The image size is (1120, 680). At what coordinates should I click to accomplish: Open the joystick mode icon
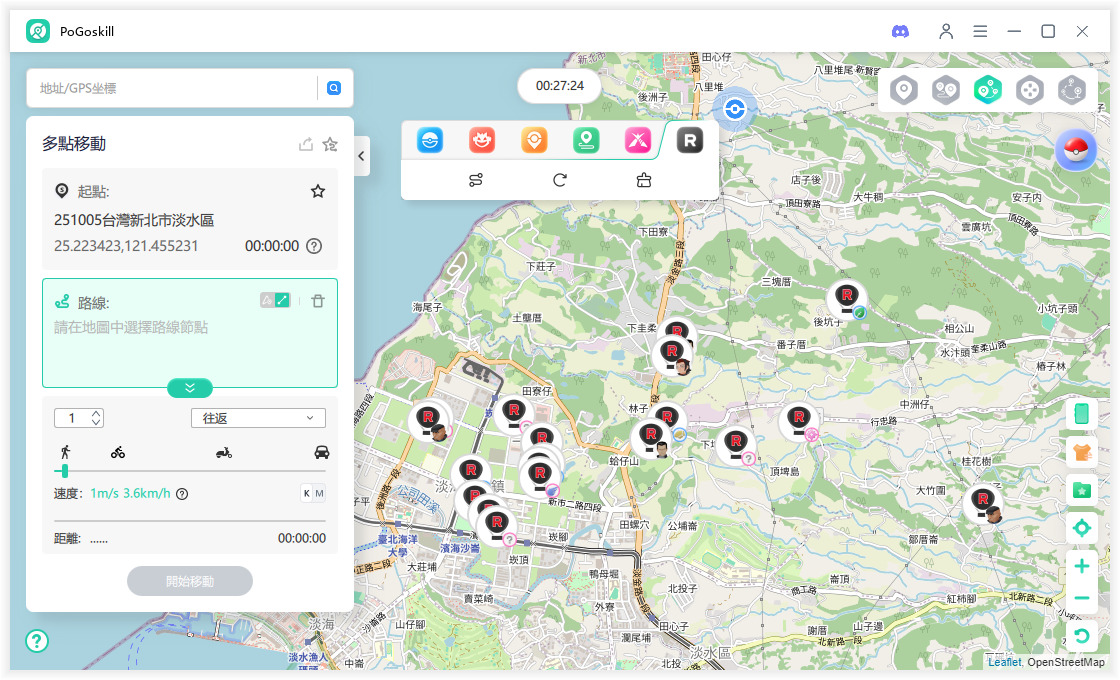coord(1030,90)
